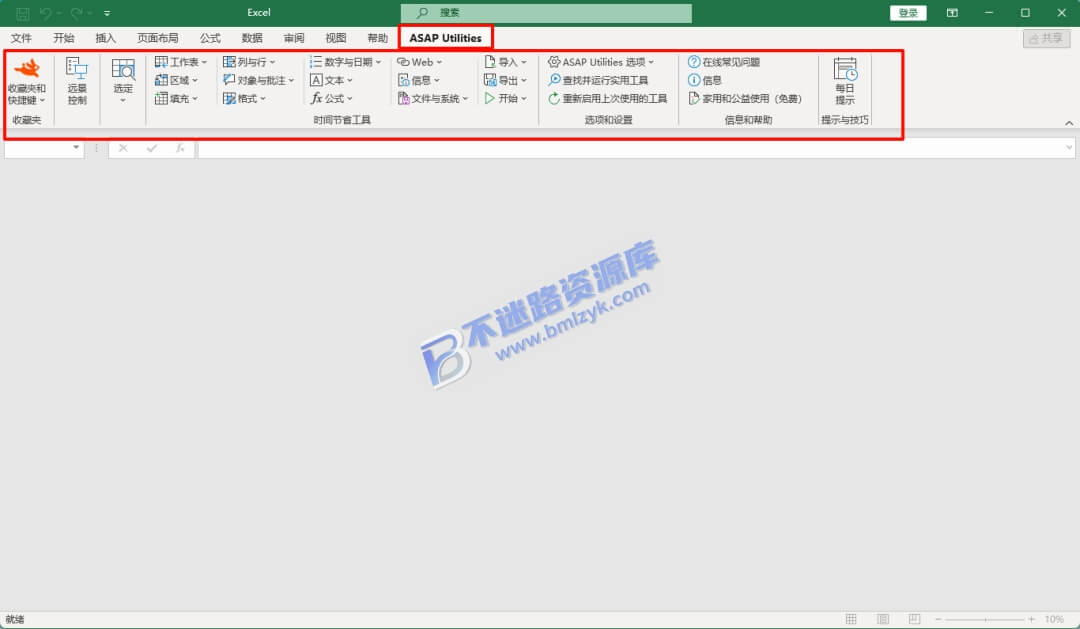Click the zoom percentage in status bar
Viewport: 1080px width, 629px height.
1054,619
